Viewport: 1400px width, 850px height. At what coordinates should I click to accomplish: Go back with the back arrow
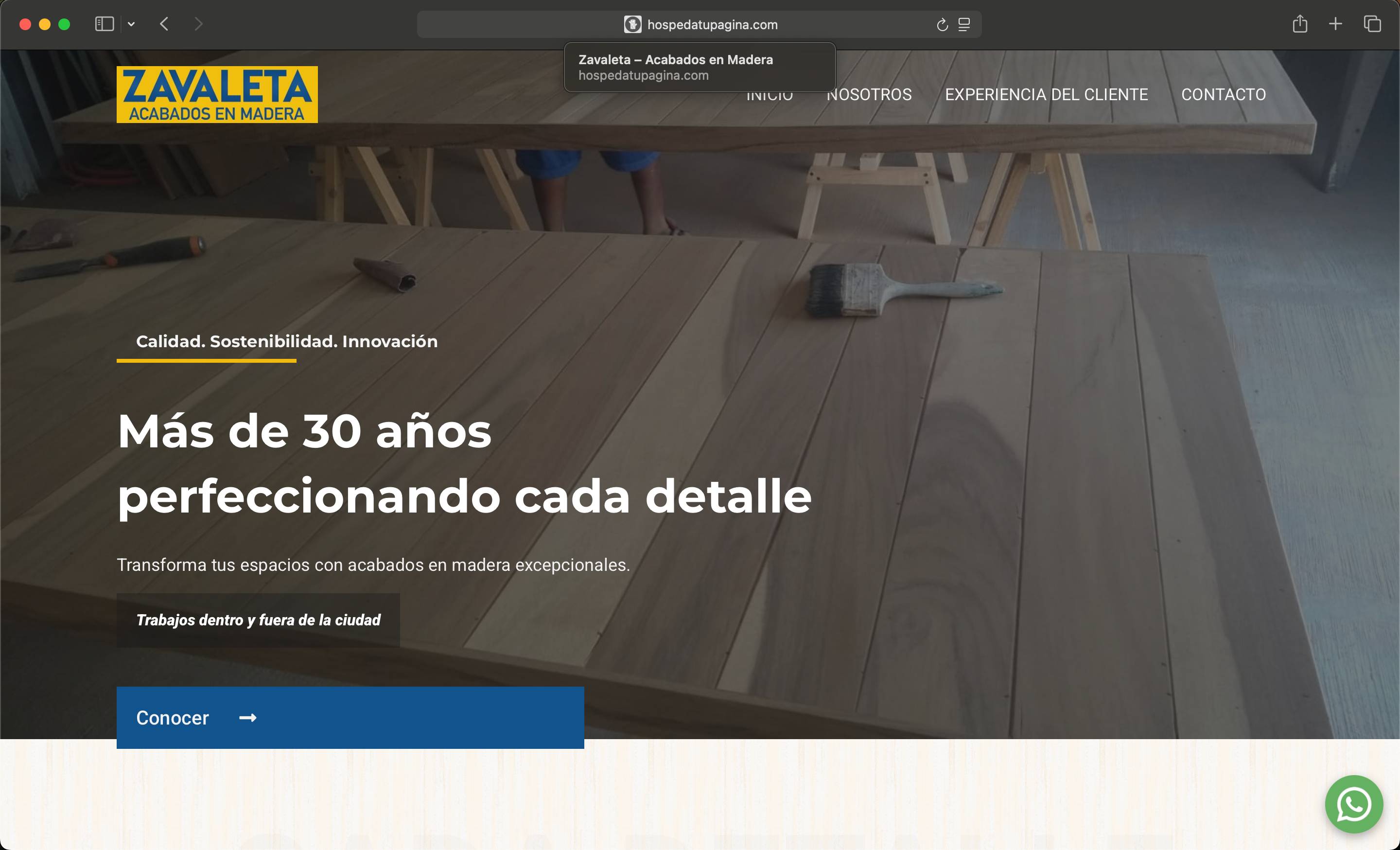click(164, 24)
